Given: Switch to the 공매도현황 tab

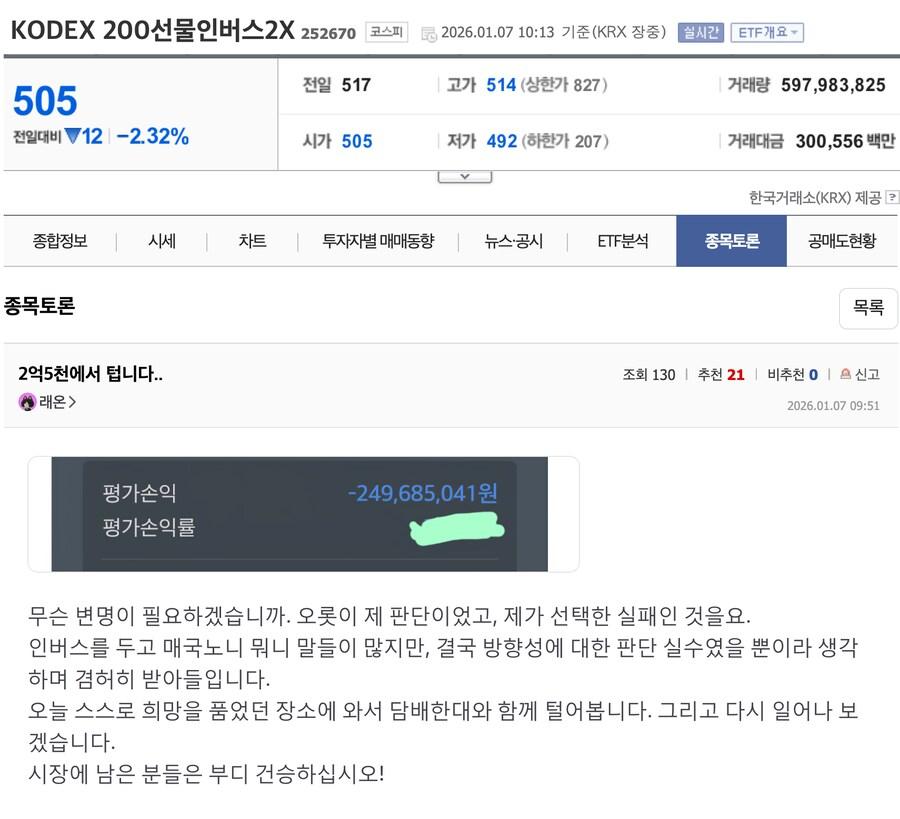Looking at the screenshot, I should [x=842, y=241].
